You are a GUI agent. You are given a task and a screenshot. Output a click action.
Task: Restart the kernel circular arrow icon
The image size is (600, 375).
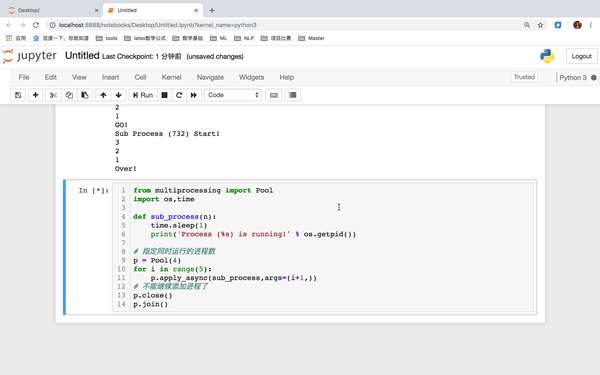(179, 95)
